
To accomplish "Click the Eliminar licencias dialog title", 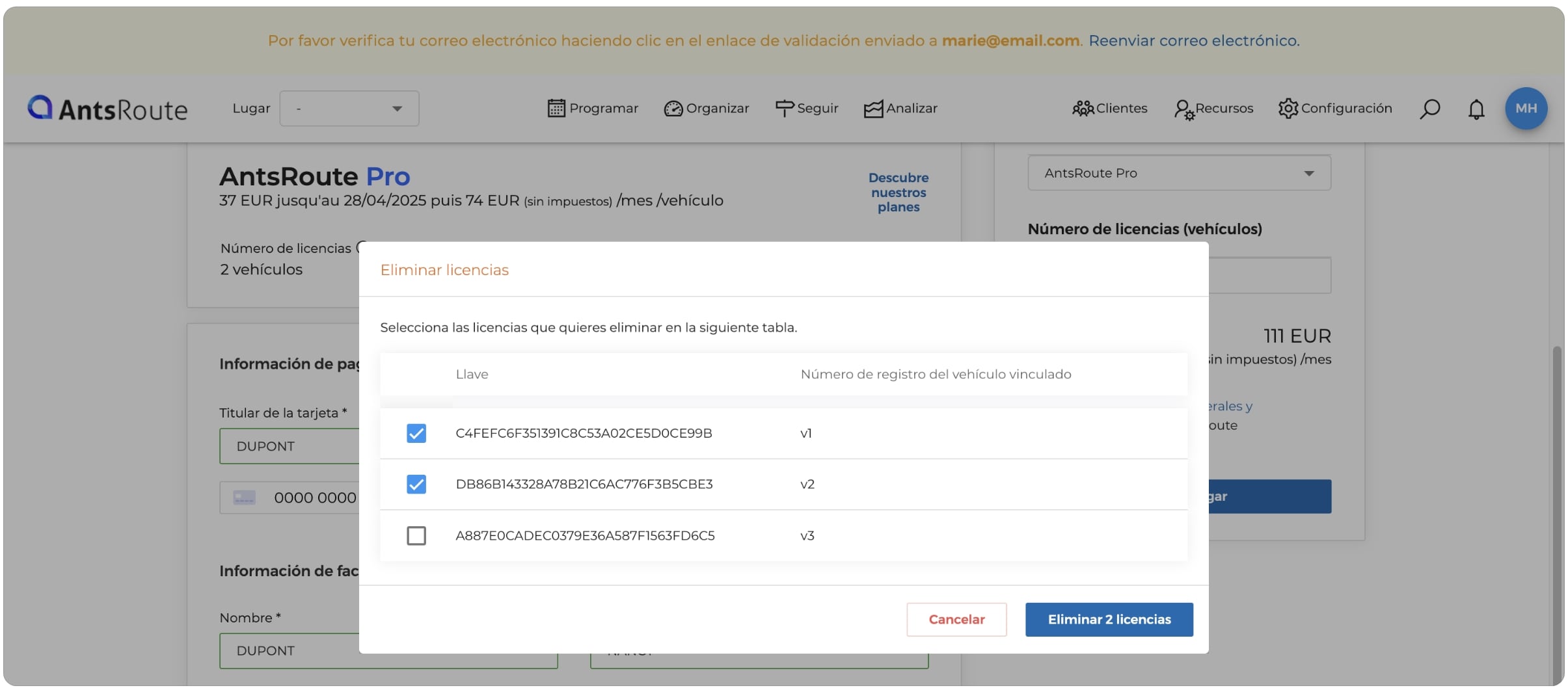I will click(x=444, y=270).
